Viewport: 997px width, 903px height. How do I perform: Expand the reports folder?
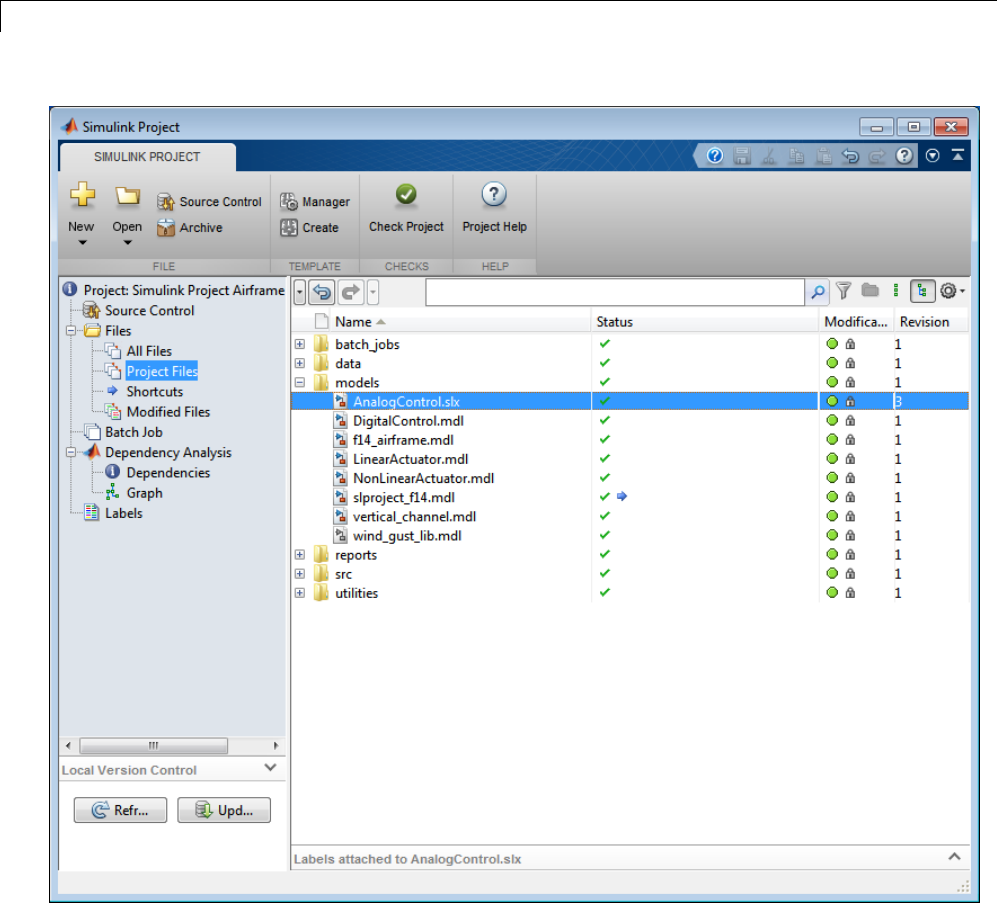tap(300, 555)
